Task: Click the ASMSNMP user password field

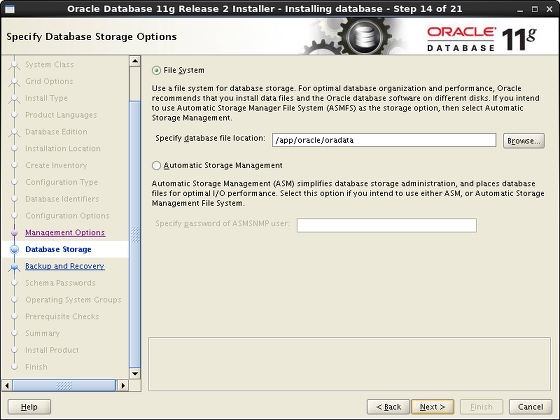Action: click(387, 225)
